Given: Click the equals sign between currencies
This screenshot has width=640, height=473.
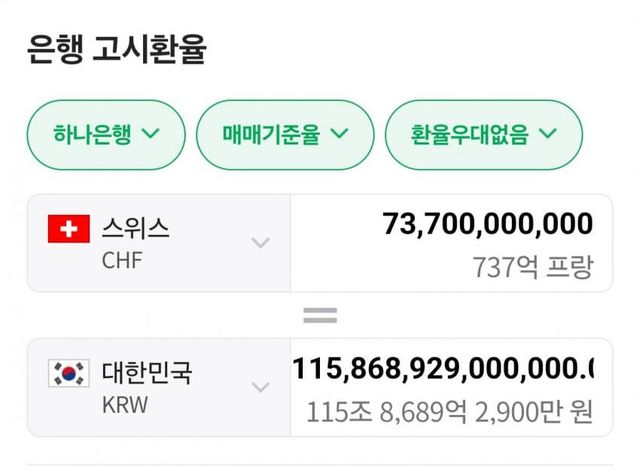Looking at the screenshot, I should click(320, 316).
